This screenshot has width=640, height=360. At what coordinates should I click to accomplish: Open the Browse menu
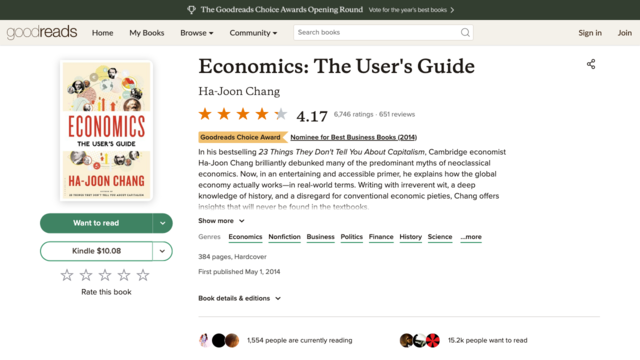[x=197, y=33]
